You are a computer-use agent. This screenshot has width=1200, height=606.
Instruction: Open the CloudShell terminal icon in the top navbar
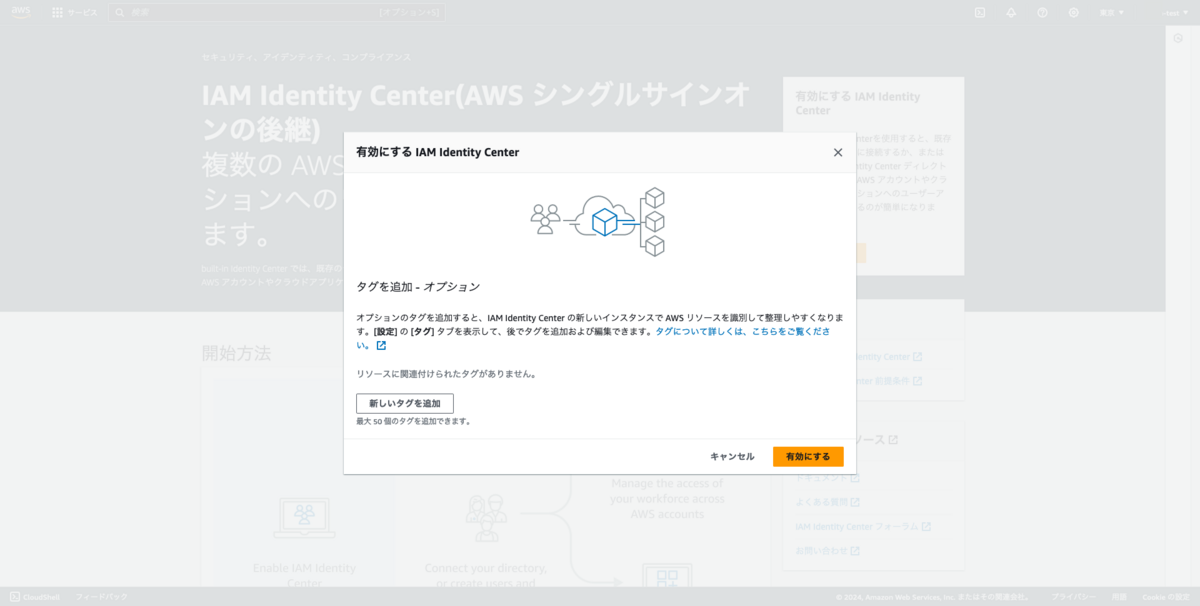(x=980, y=12)
